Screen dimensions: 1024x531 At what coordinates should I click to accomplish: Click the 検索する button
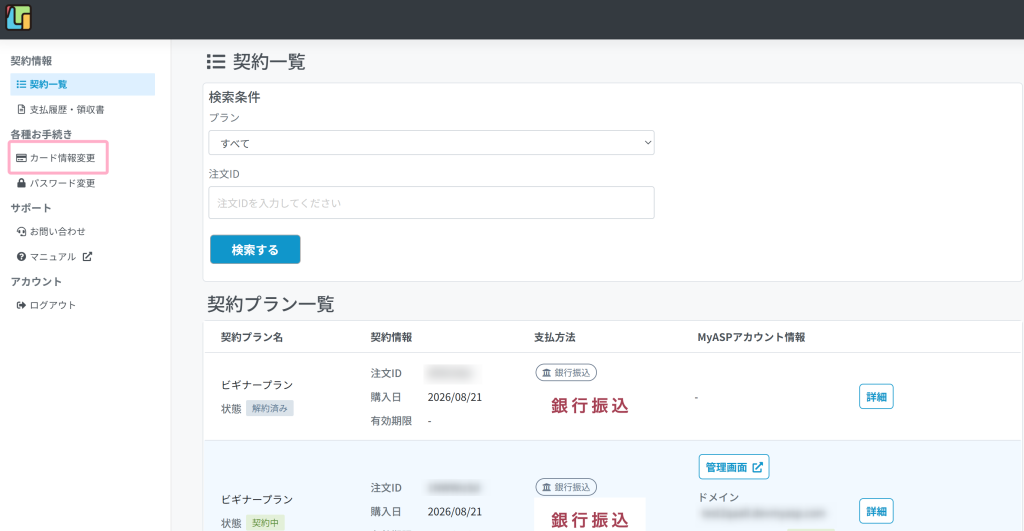click(255, 249)
